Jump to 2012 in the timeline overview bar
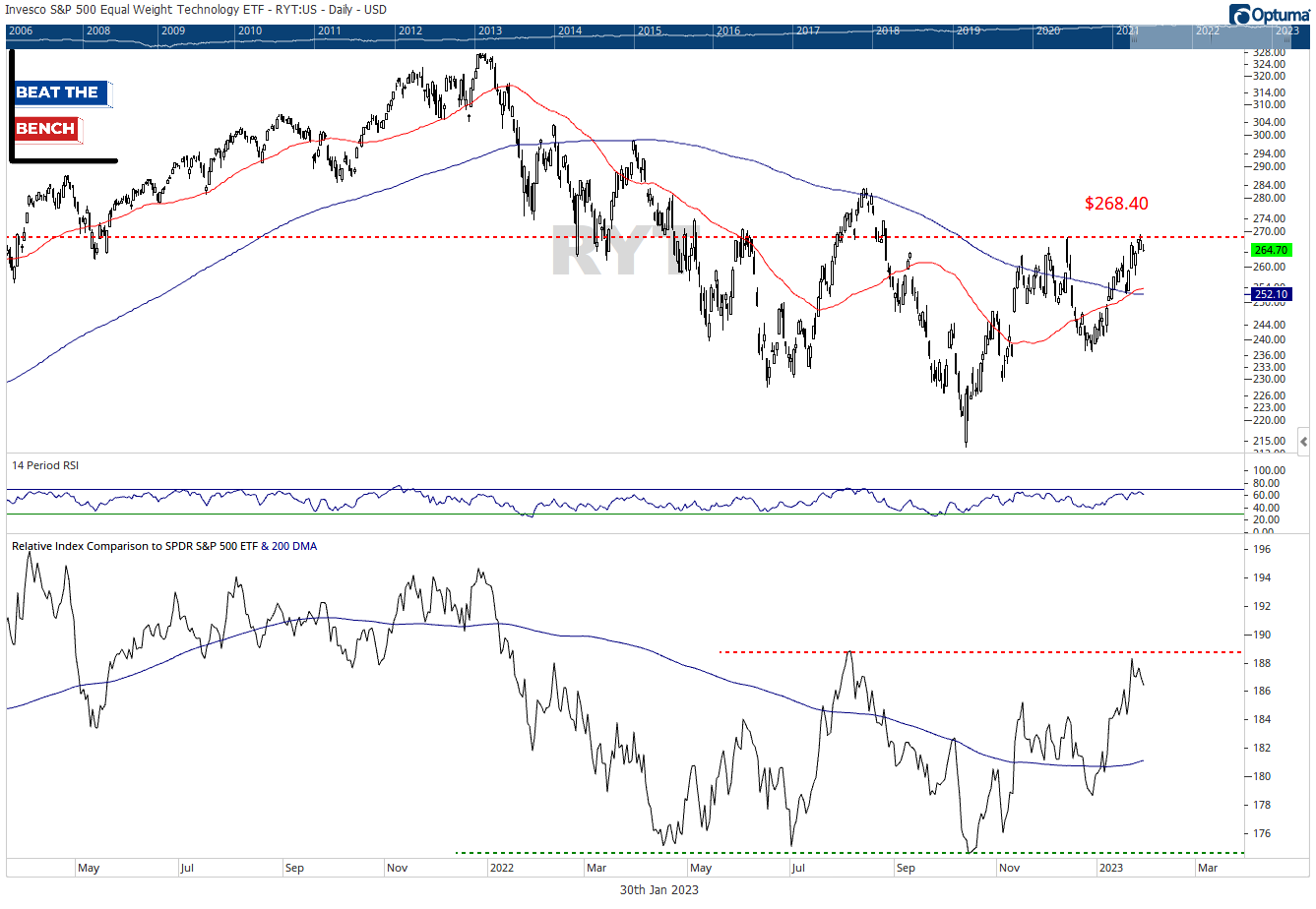 (x=410, y=30)
